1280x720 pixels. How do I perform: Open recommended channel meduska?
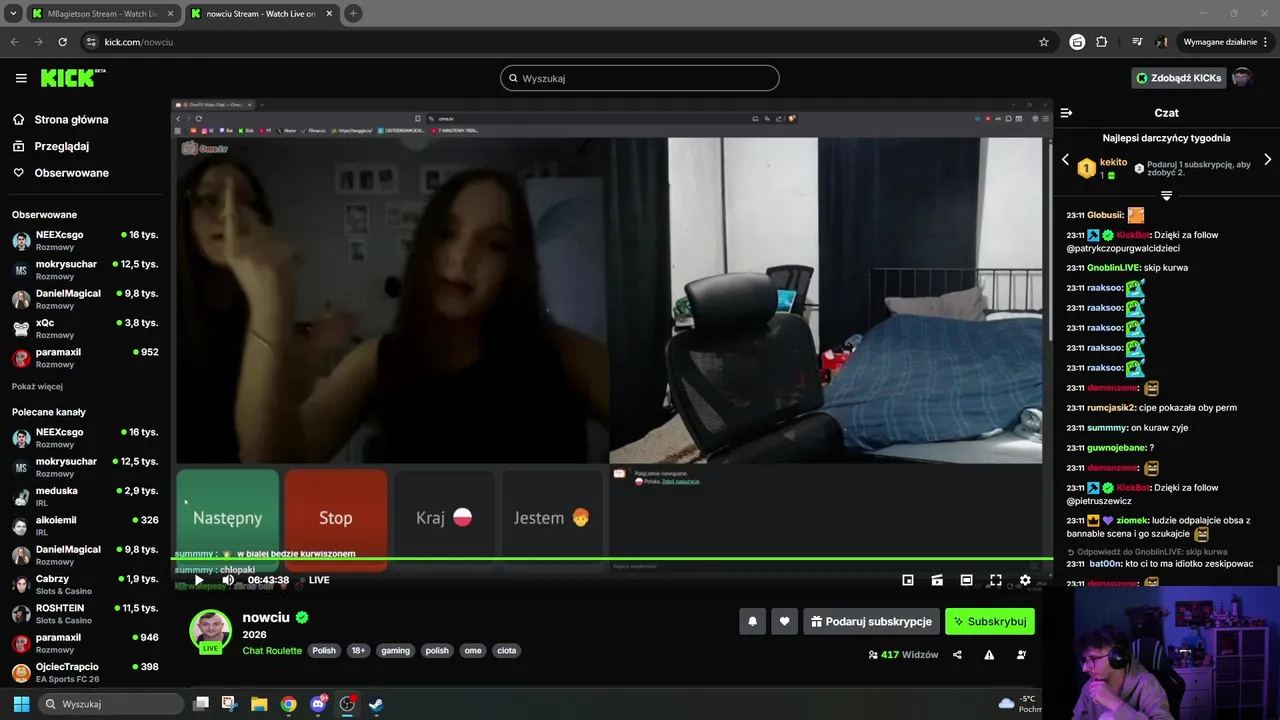(85, 496)
